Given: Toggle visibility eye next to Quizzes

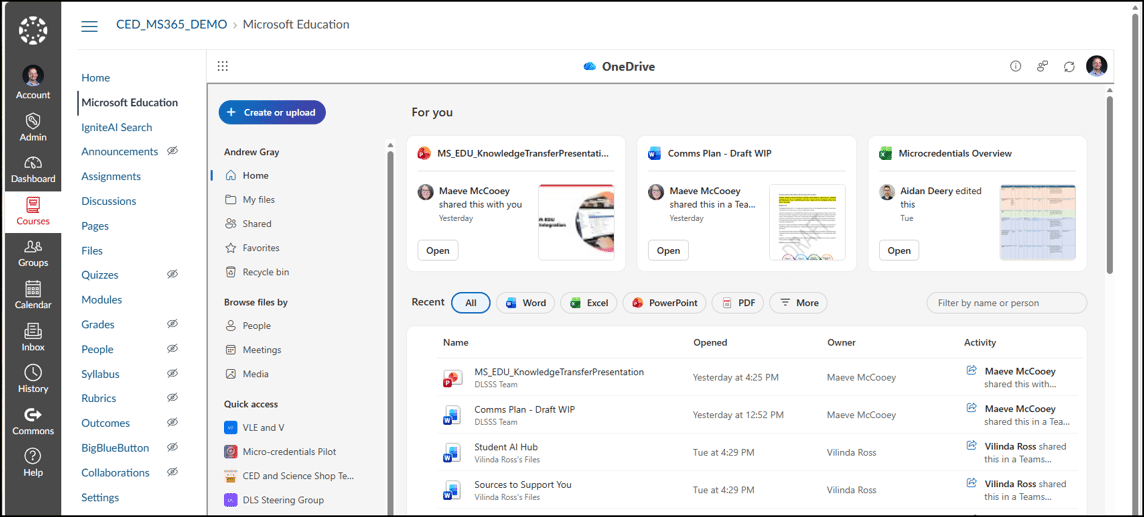Looking at the screenshot, I should click(x=172, y=275).
